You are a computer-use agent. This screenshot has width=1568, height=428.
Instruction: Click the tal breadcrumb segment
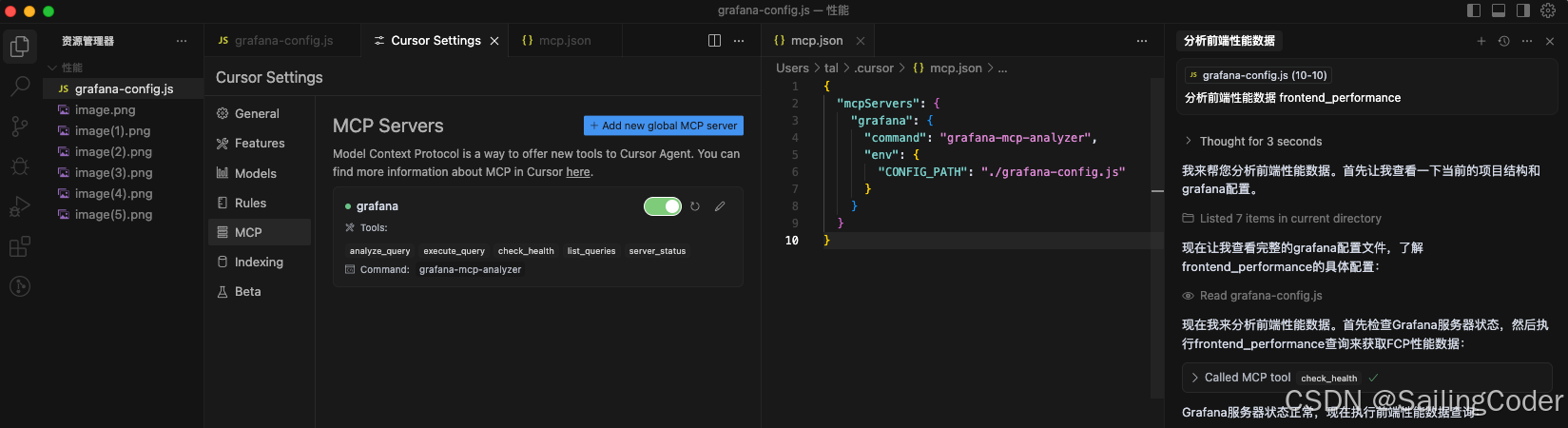pos(831,68)
